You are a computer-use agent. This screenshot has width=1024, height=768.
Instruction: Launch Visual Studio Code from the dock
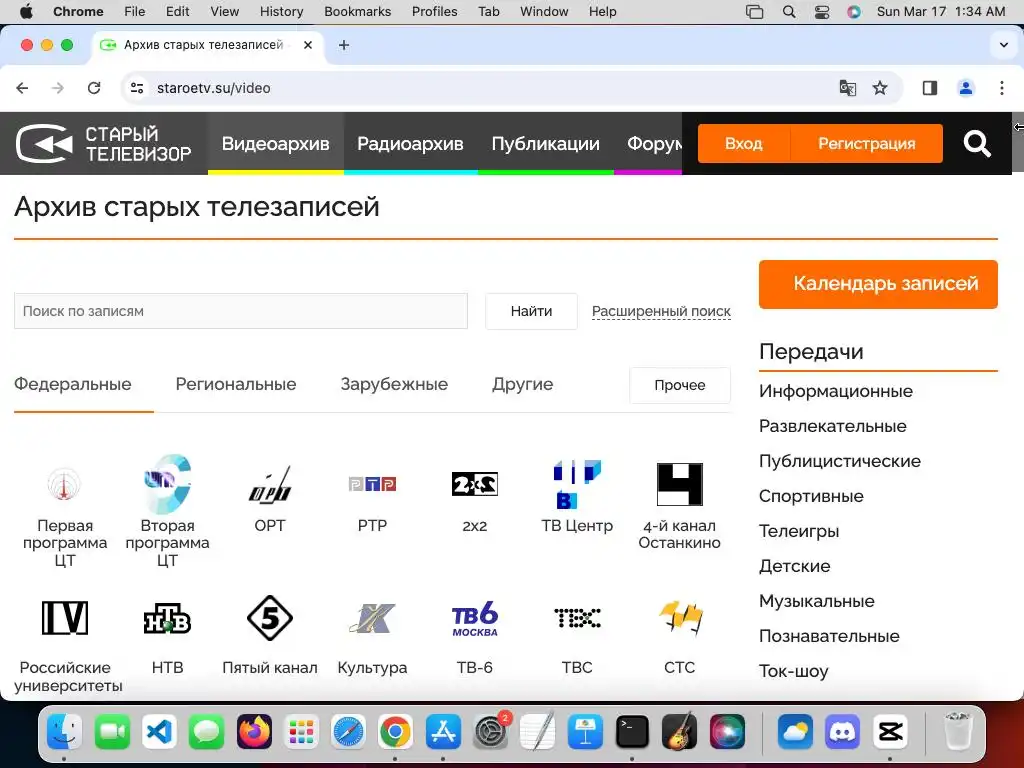[159, 731]
